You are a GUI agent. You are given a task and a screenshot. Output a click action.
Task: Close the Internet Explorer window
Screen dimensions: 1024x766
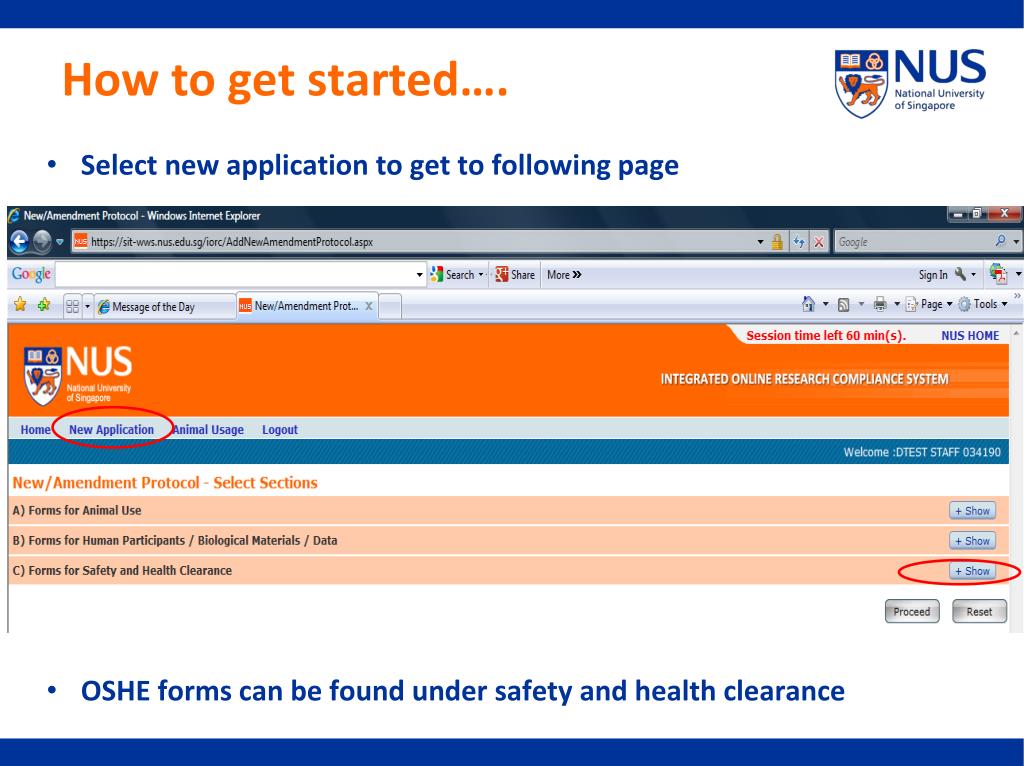(1004, 214)
